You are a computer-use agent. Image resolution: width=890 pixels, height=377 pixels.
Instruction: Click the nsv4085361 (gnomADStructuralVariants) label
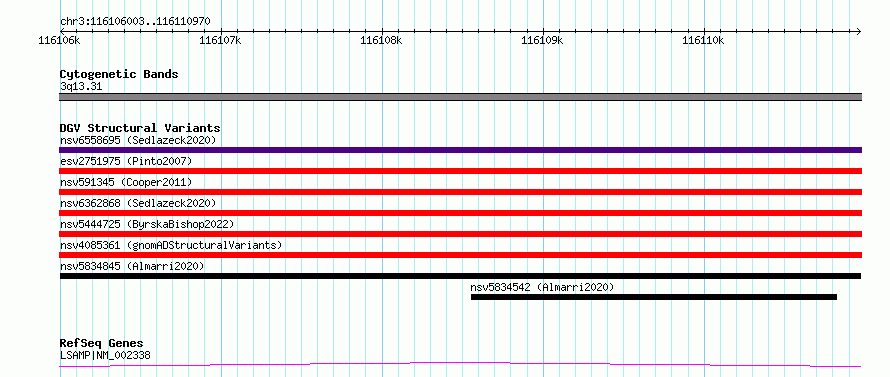[171, 245]
